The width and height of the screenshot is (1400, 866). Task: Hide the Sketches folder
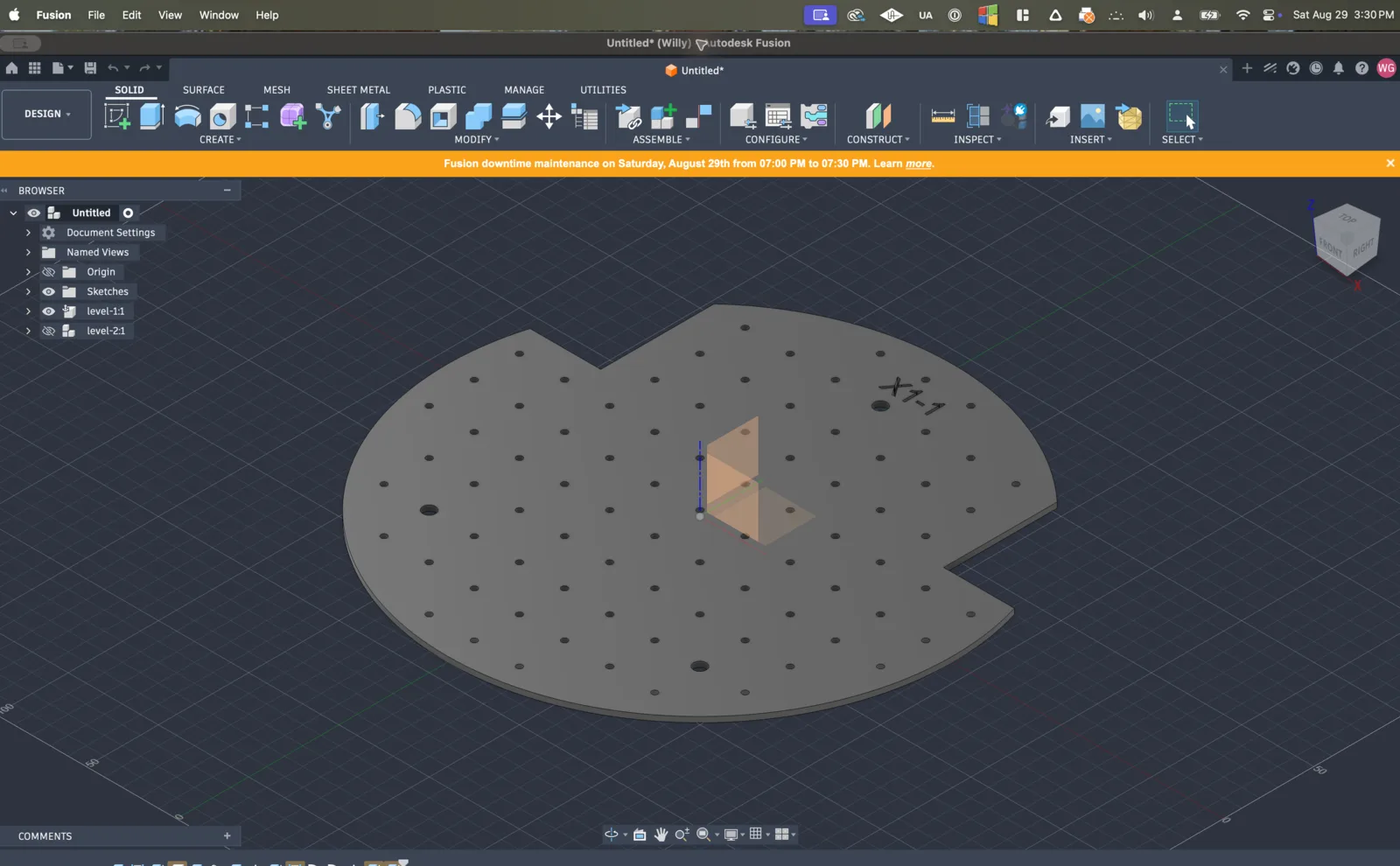click(49, 291)
